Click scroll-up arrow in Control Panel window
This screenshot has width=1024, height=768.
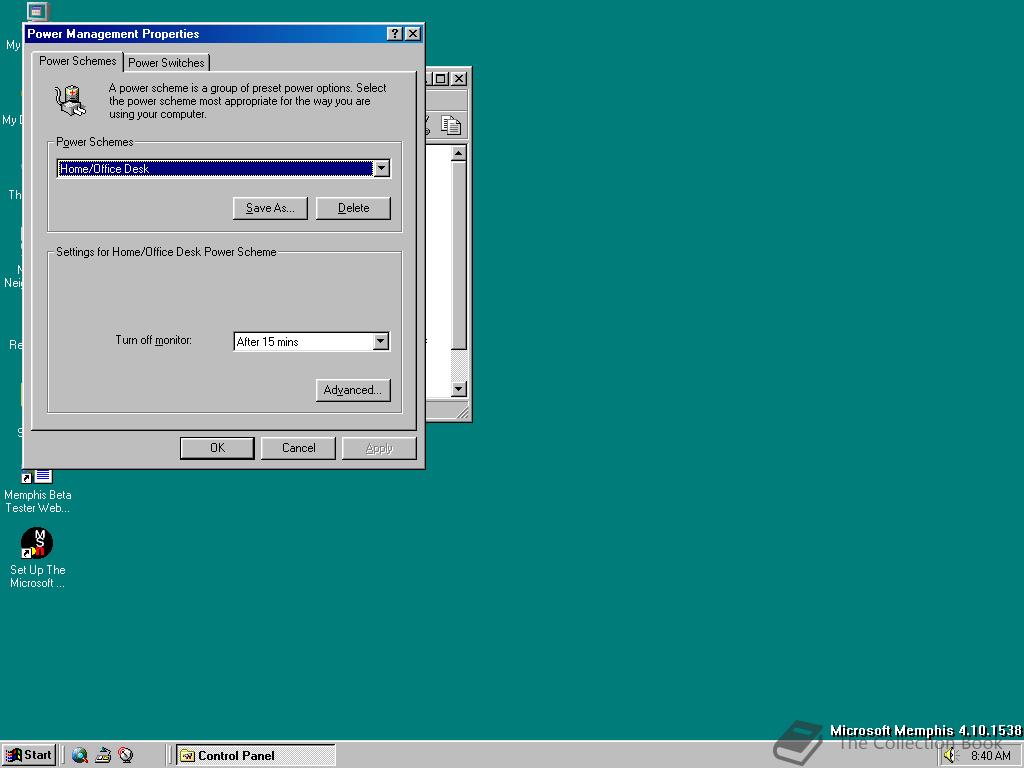click(x=458, y=153)
